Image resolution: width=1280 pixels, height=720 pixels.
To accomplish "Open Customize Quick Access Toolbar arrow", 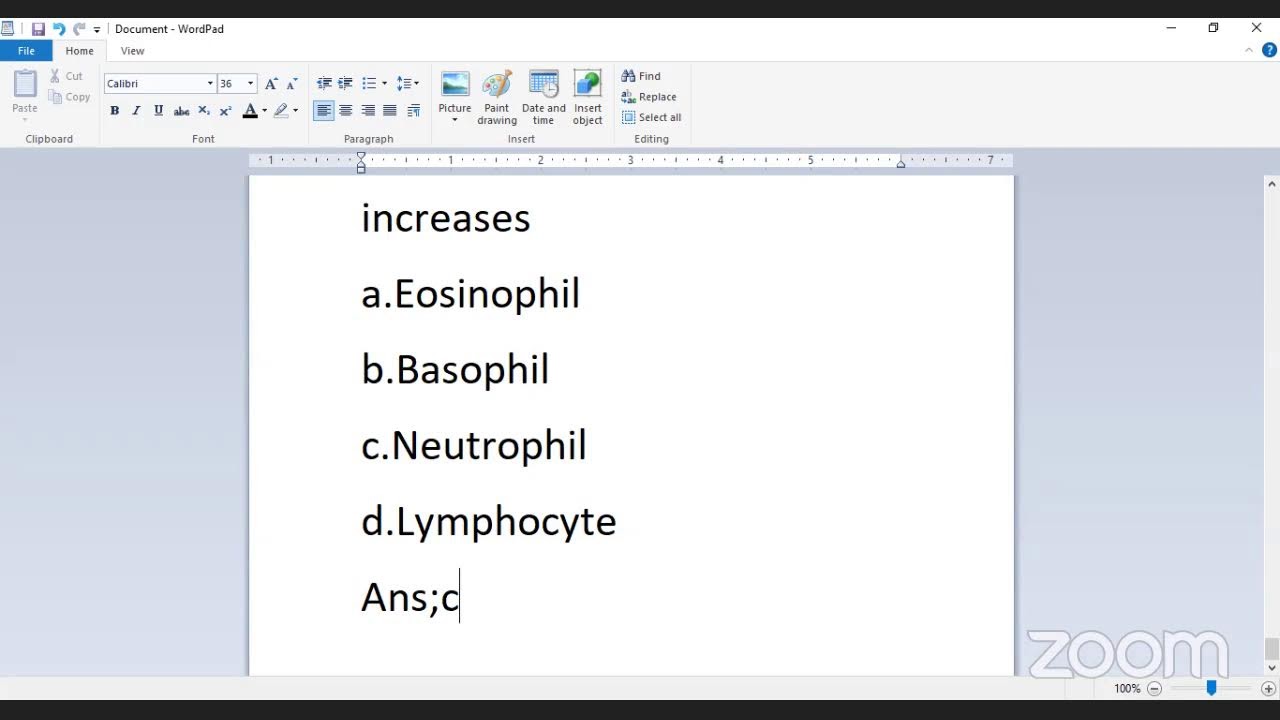I will tap(97, 30).
